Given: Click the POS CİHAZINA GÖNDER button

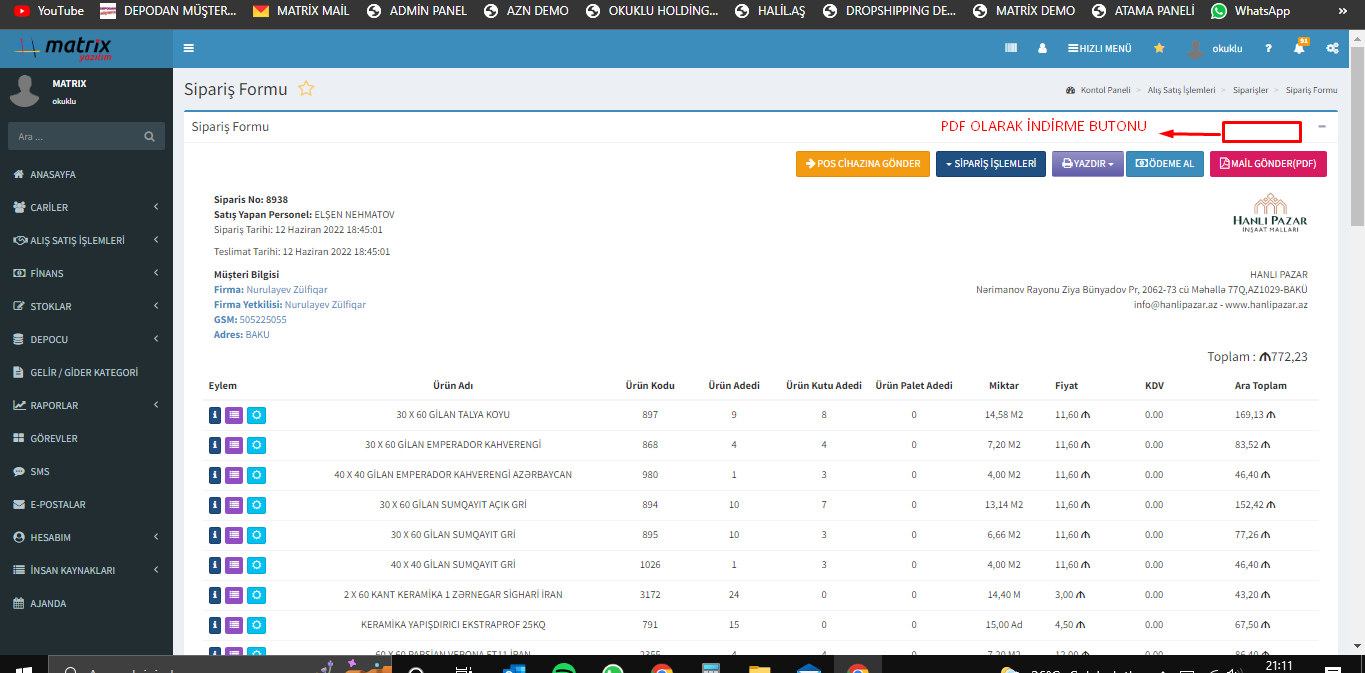Looking at the screenshot, I should click(862, 164).
